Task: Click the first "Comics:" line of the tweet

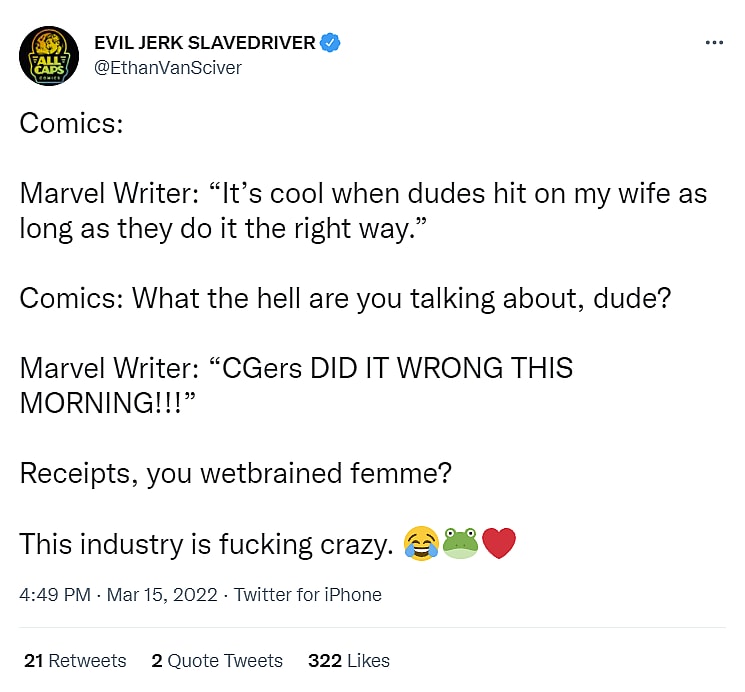Action: [x=70, y=126]
